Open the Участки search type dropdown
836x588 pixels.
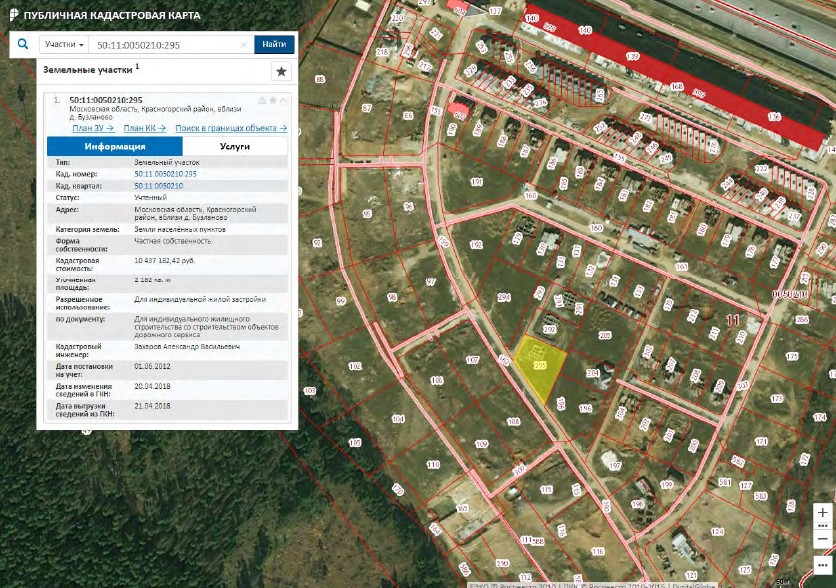pyautogui.click(x=64, y=44)
